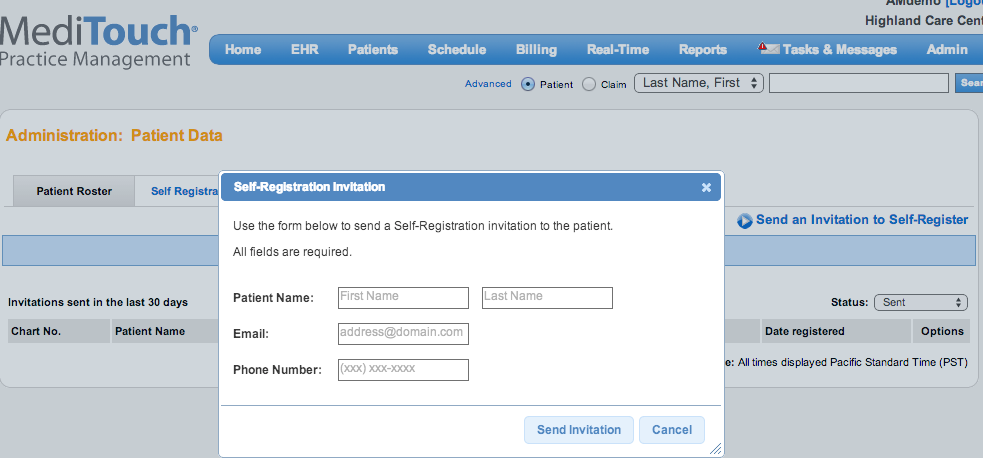Click the blue arrow Send Invitation icon
Image resolution: width=983 pixels, height=470 pixels.
point(745,221)
